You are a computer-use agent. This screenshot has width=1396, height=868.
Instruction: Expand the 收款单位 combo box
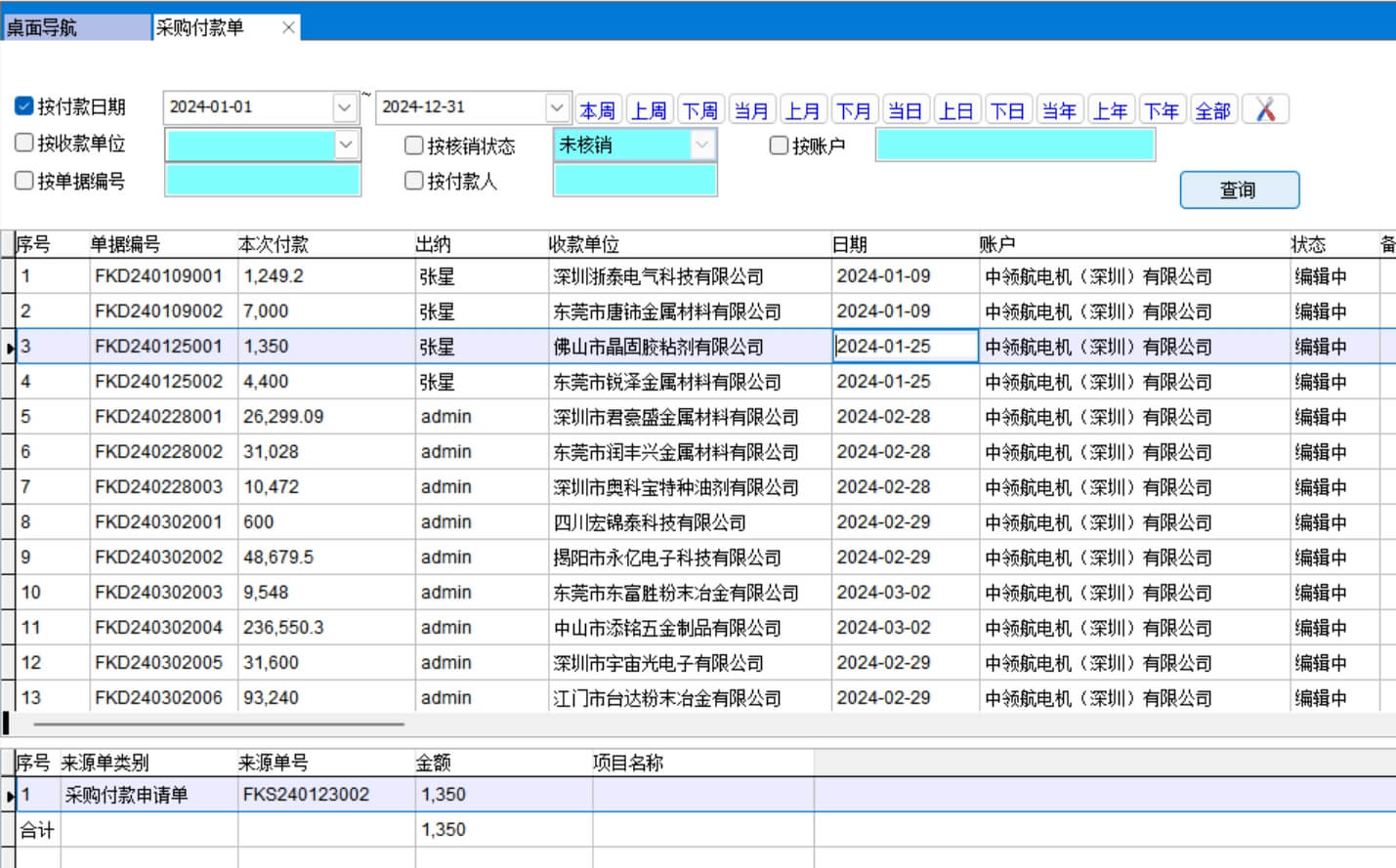[346, 145]
